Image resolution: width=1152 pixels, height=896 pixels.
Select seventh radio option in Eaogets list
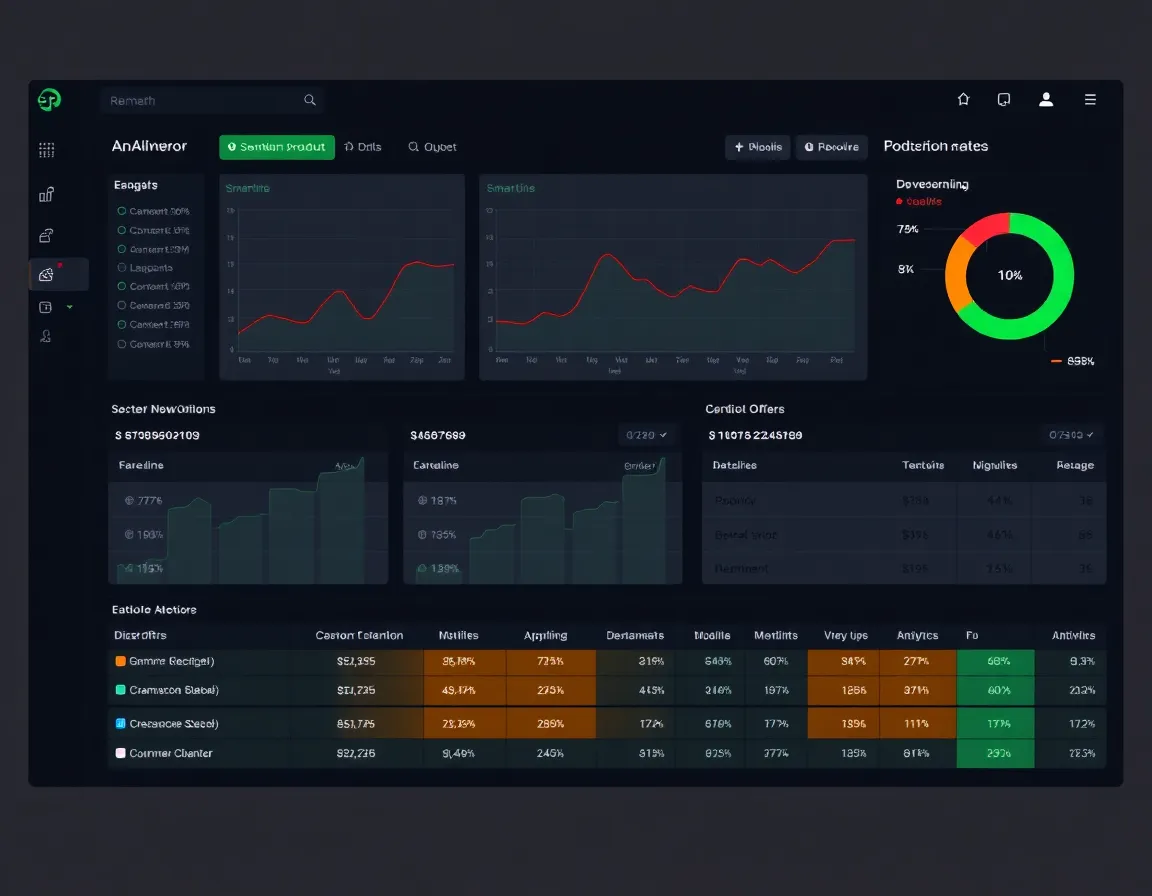coord(122,325)
